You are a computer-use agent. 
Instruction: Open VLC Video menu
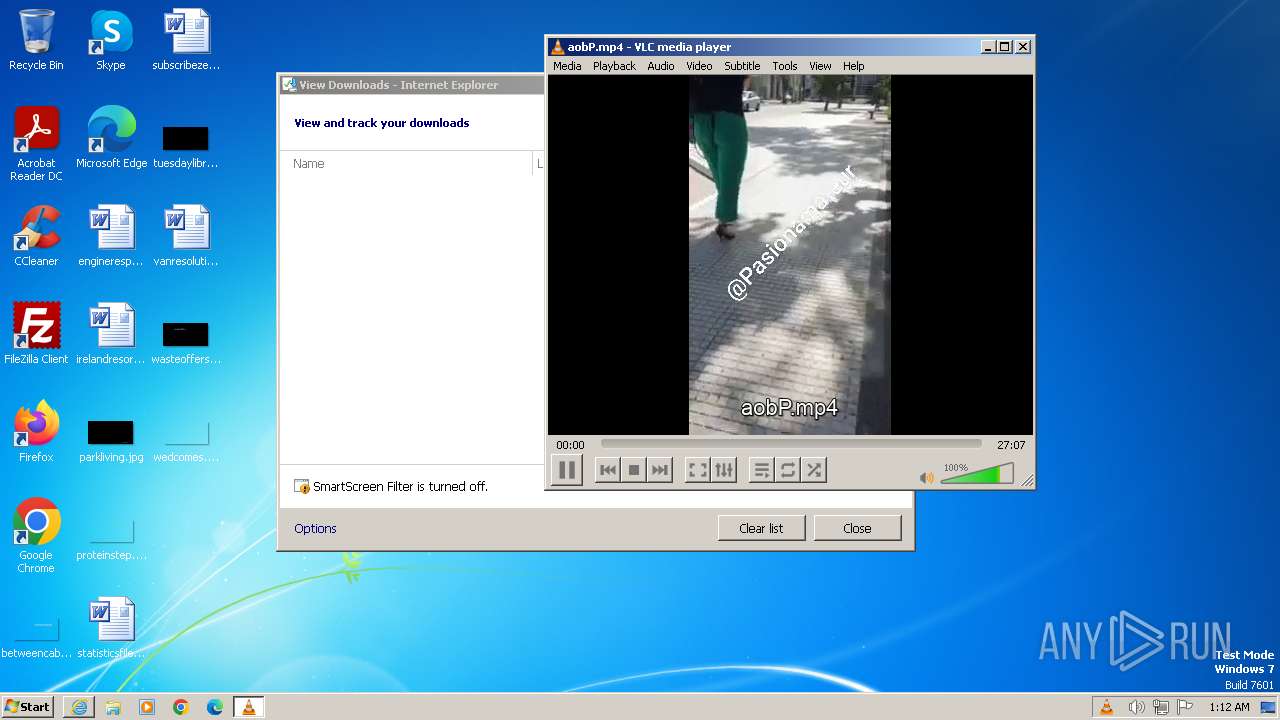pyautogui.click(x=699, y=66)
